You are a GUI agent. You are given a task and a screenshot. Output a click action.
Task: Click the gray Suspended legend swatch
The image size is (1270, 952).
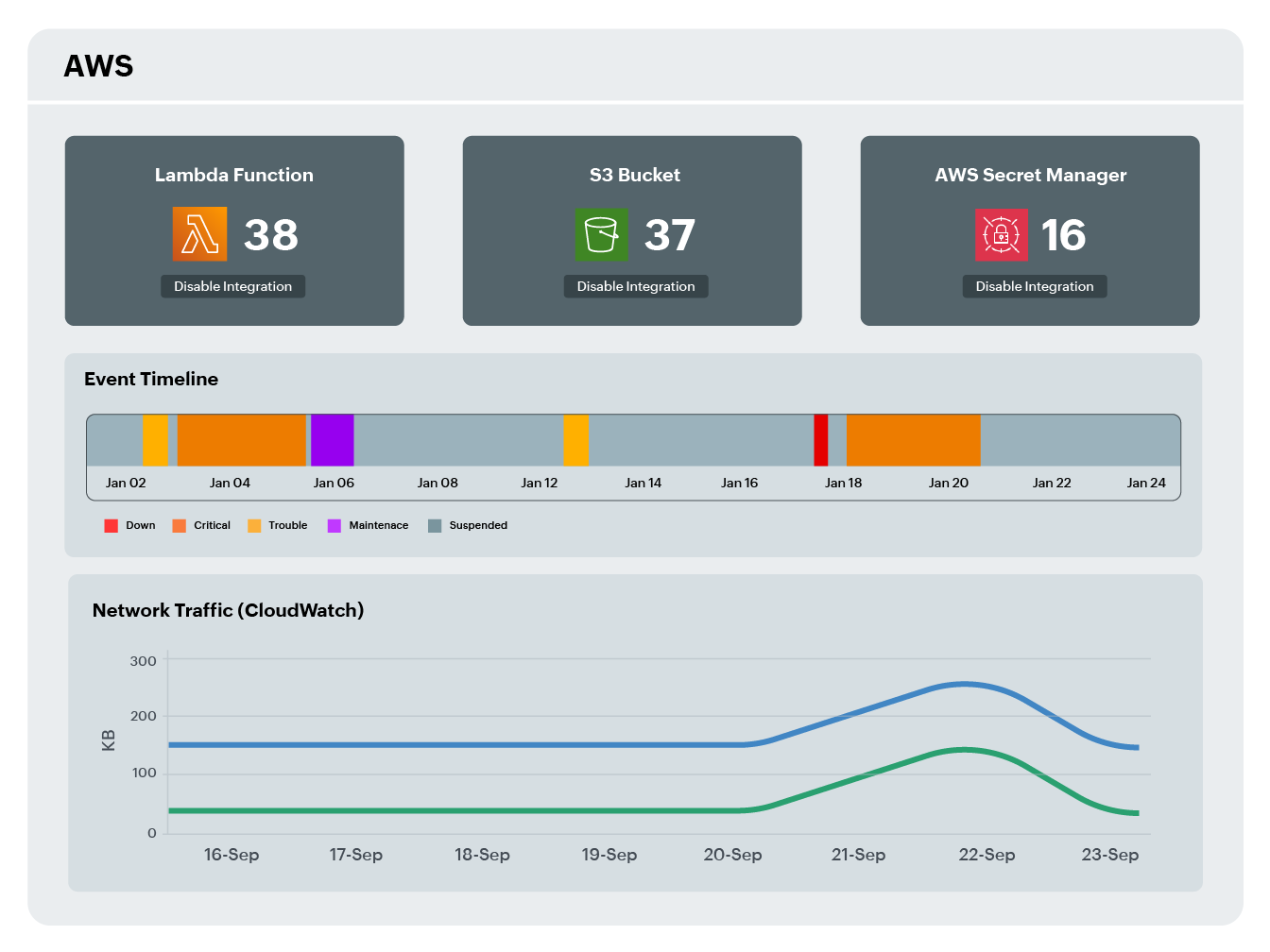[x=435, y=525]
